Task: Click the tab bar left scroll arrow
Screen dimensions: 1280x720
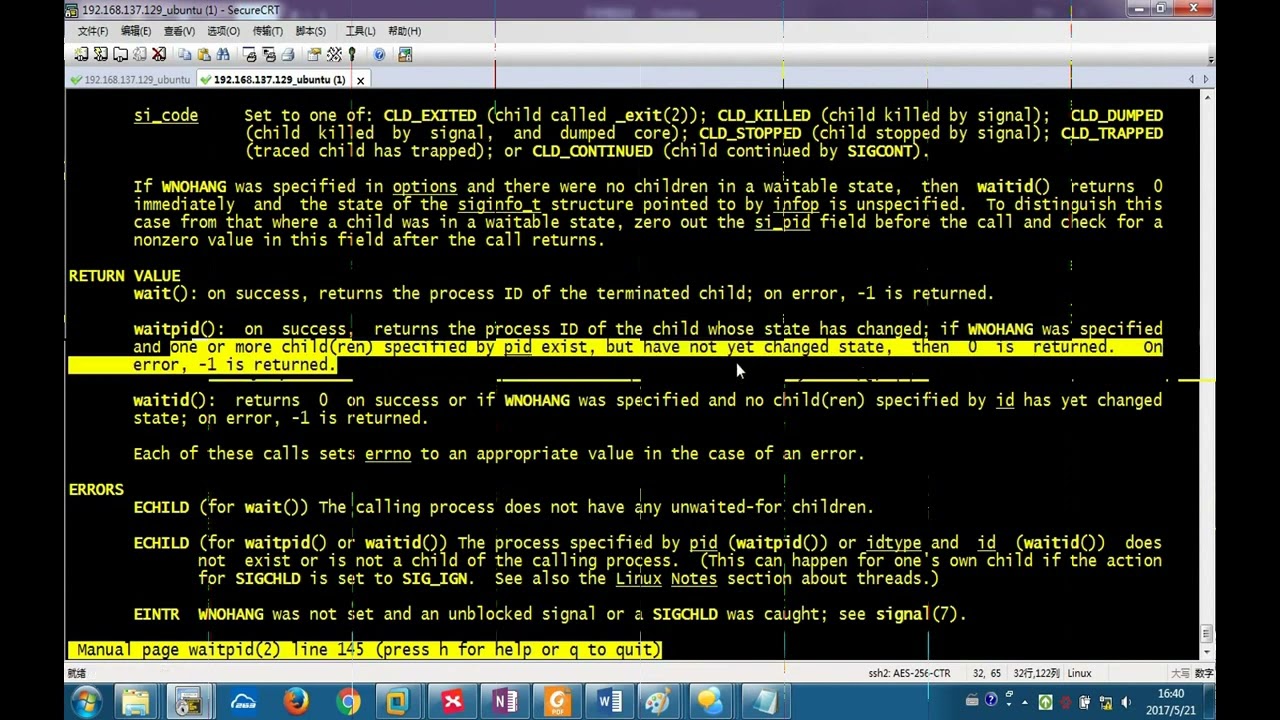Action: click(x=1191, y=79)
